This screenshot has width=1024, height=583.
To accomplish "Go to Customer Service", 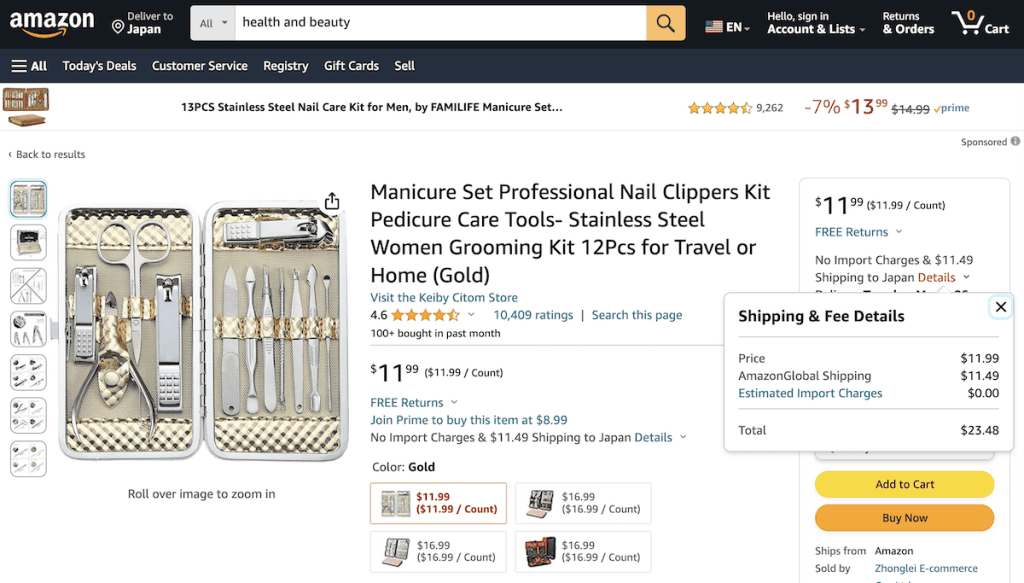I will (200, 66).
